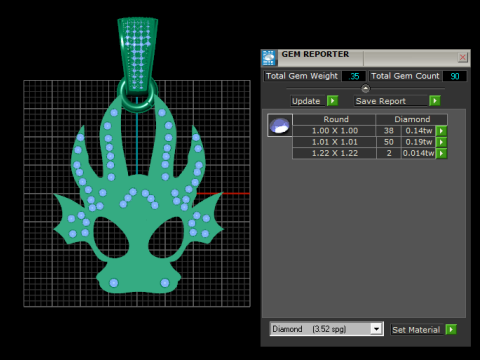Click the count cell showing 2

(x=389, y=153)
